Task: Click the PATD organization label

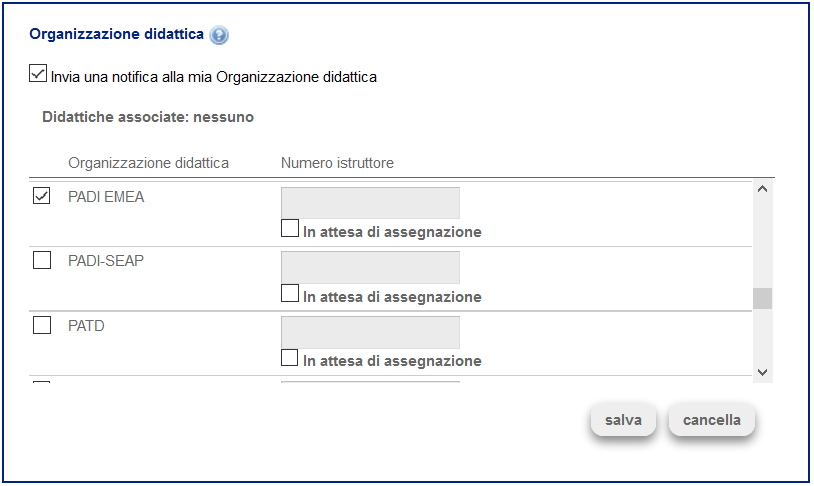Action: point(86,325)
